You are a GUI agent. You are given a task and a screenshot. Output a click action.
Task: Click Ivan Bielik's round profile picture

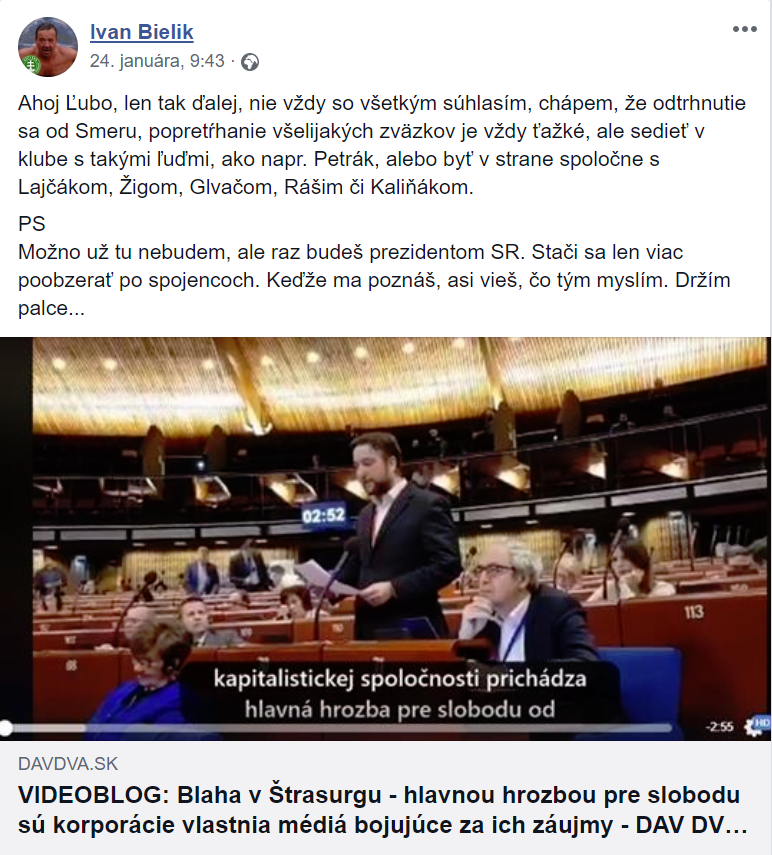coord(48,47)
